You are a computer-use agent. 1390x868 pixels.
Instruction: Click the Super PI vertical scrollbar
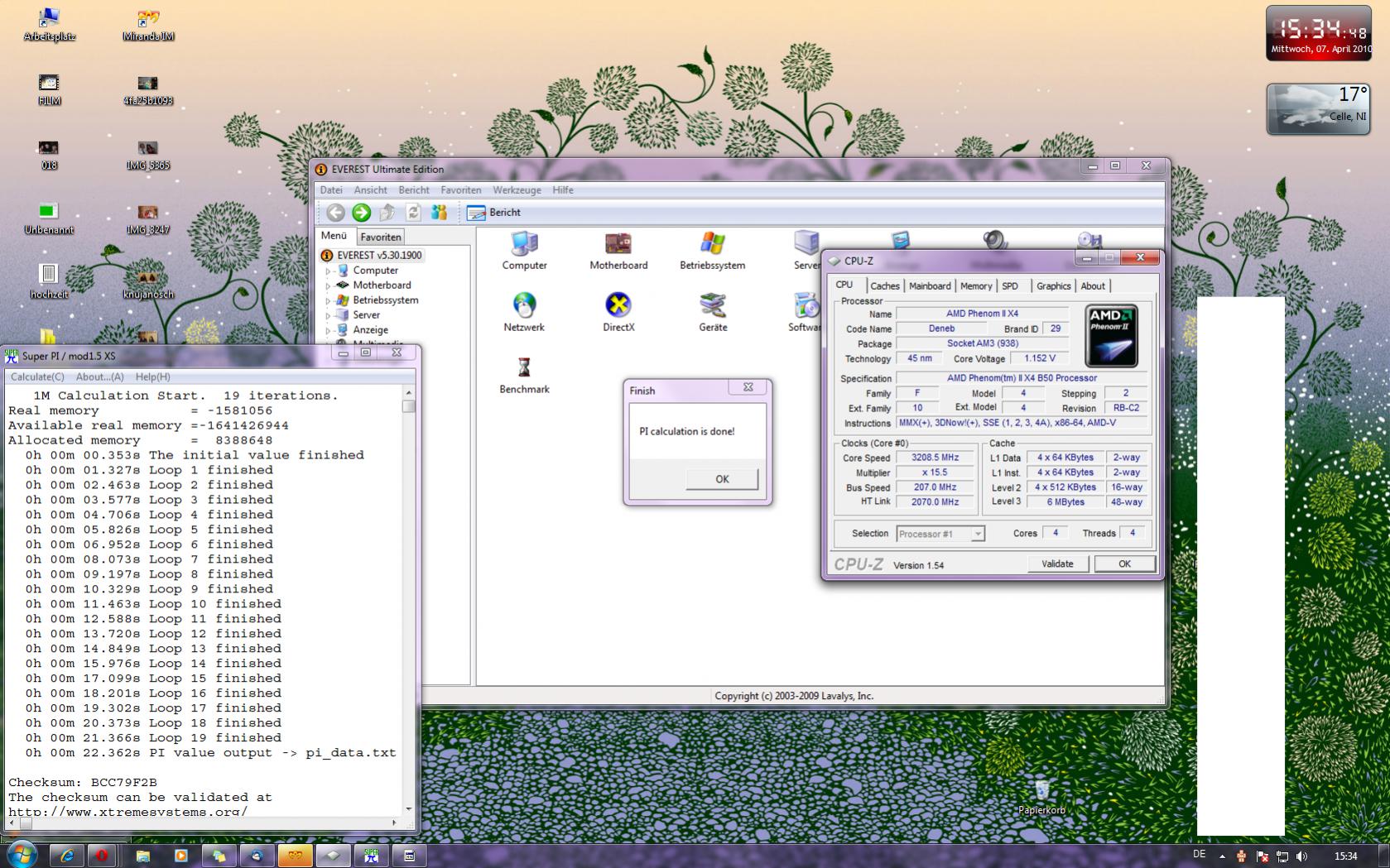(x=409, y=602)
